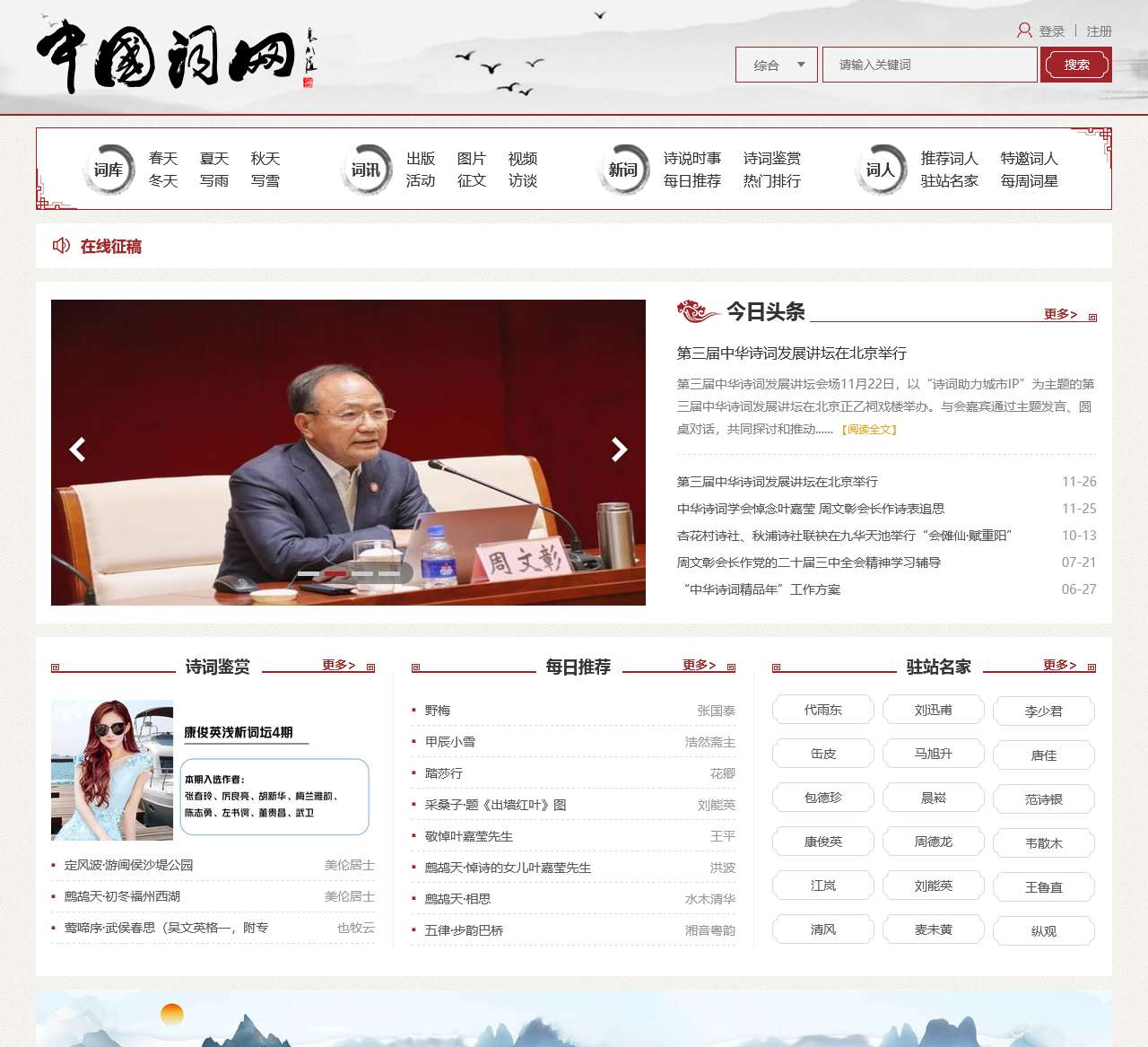This screenshot has width=1148, height=1047.
Task: Click the small square icon after 今日头条 更多
Action: [x=1092, y=318]
